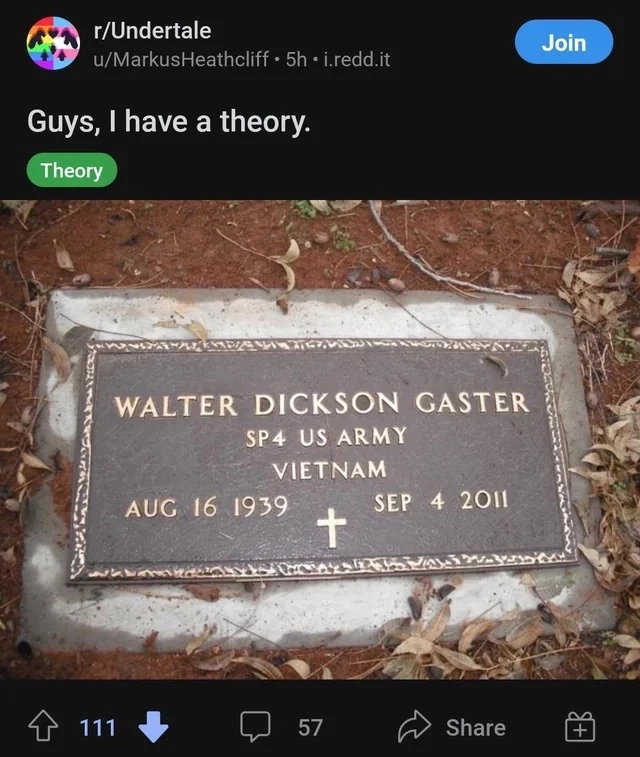Viewport: 640px width, 757px height.
Task: Click the 111 vote score
Action: 97,727
